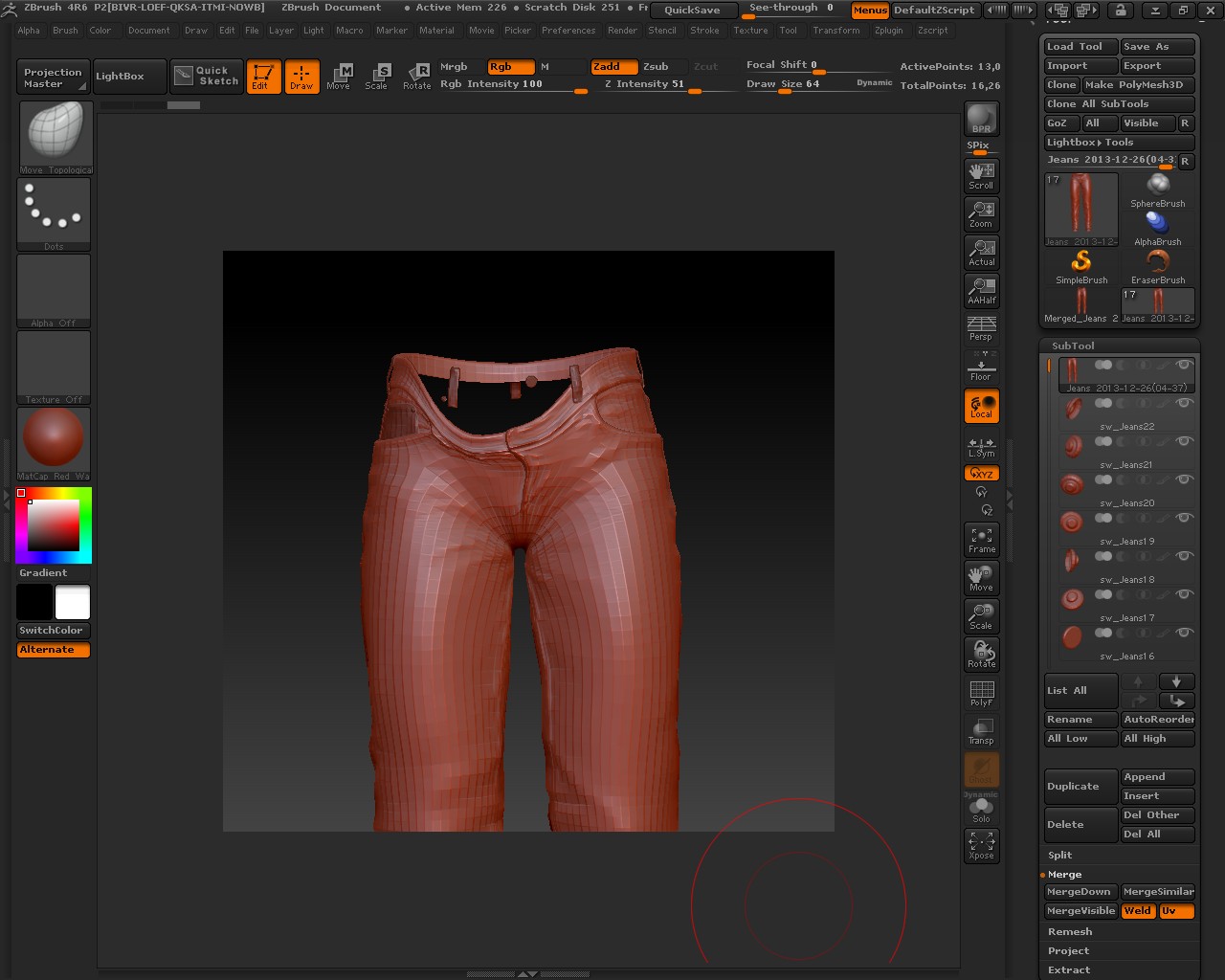The image size is (1225, 980).
Task: Open the Zplugin menu
Action: pos(888,31)
